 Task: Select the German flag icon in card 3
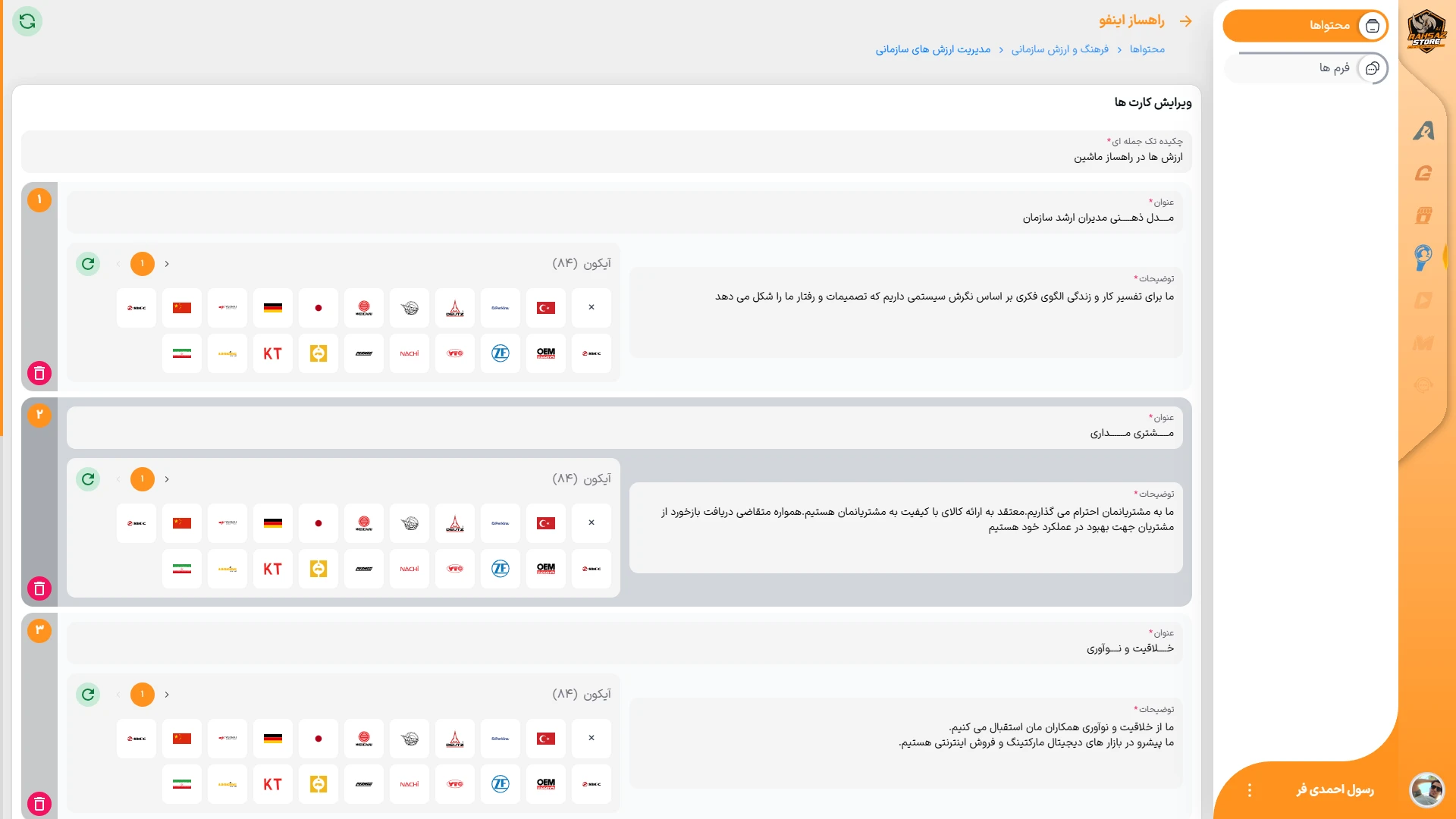point(273,739)
